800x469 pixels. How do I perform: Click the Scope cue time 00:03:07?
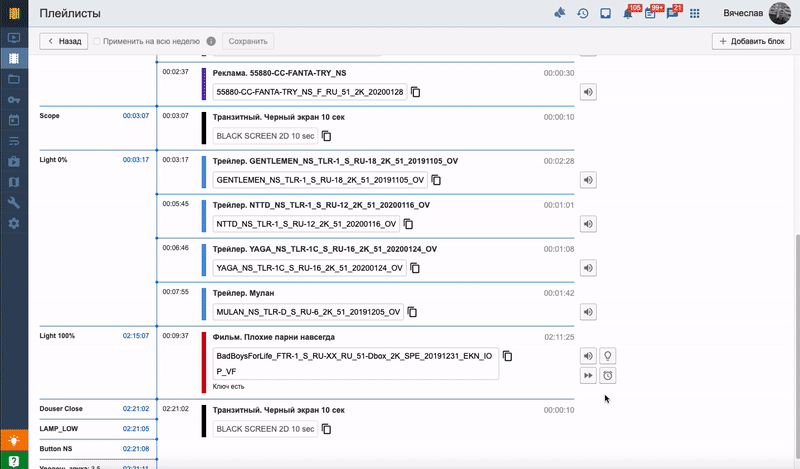[136, 116]
